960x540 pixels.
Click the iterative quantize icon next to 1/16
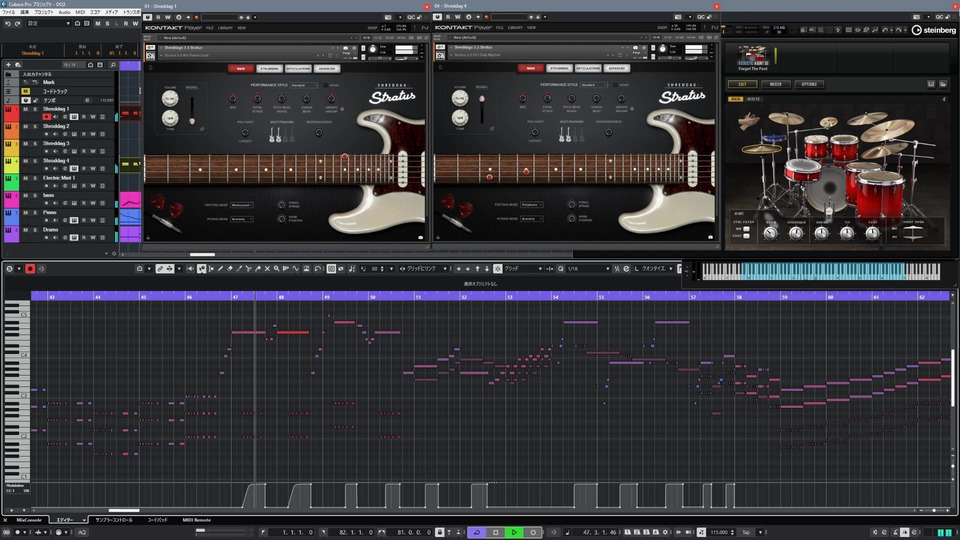pos(617,269)
